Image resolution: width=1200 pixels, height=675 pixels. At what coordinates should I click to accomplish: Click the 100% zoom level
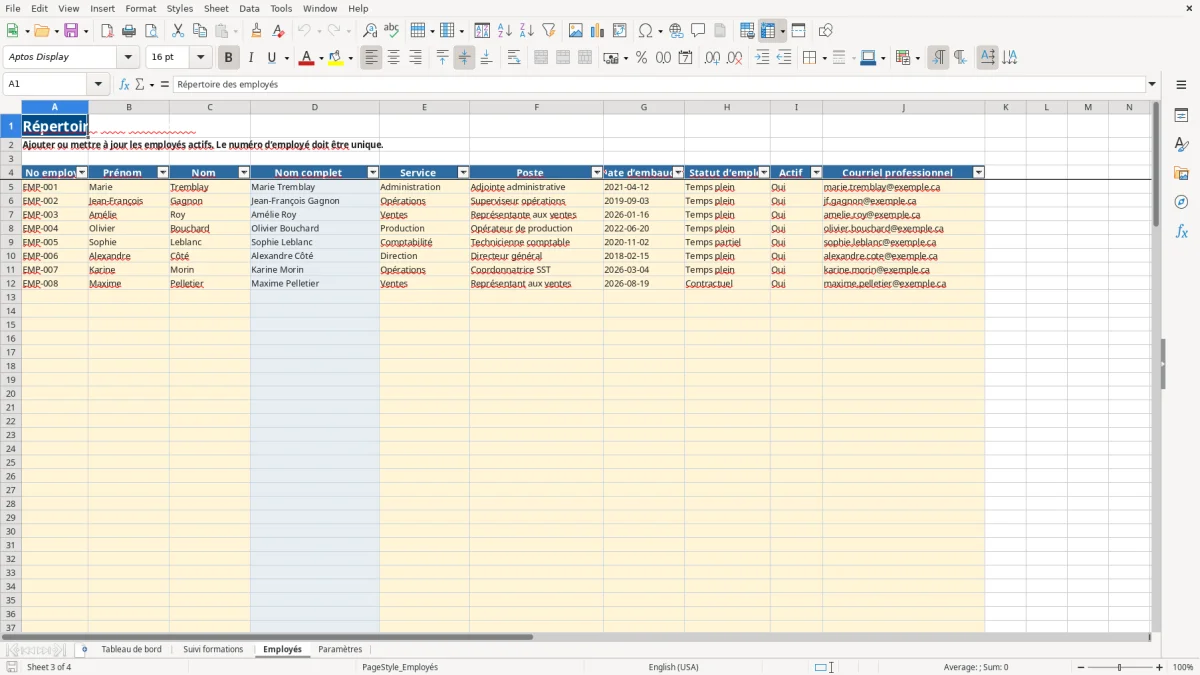(1183, 667)
